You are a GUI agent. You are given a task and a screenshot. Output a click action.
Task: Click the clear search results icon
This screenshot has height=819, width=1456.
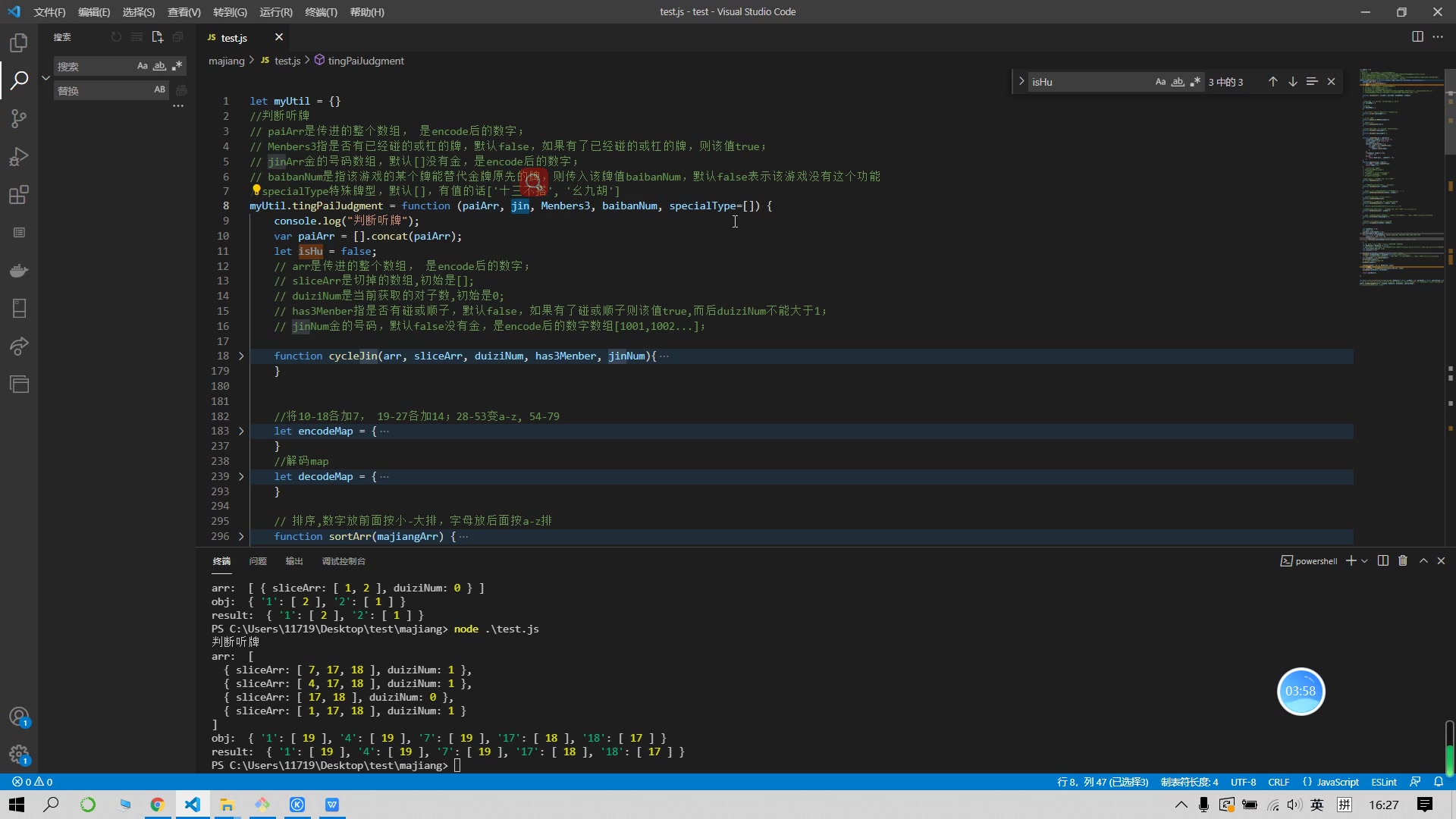(x=136, y=36)
